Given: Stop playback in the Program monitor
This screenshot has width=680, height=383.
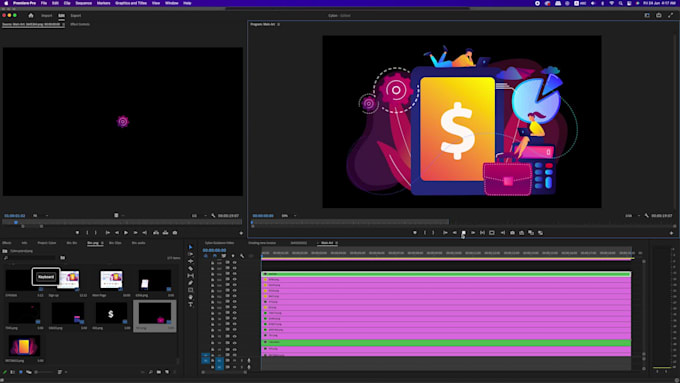Looking at the screenshot, I should click(464, 233).
